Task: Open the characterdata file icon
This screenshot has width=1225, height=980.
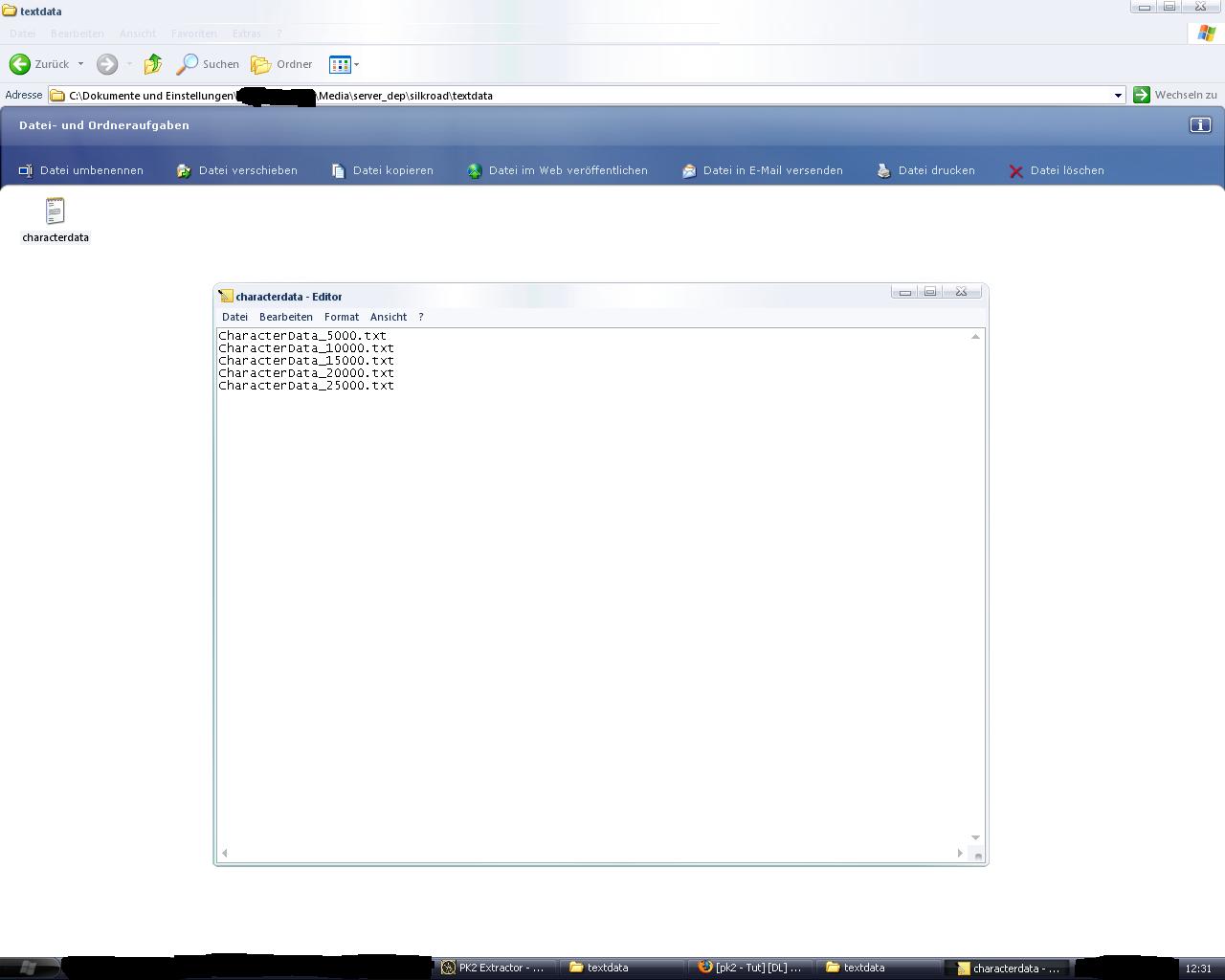Action: pyautogui.click(x=55, y=212)
